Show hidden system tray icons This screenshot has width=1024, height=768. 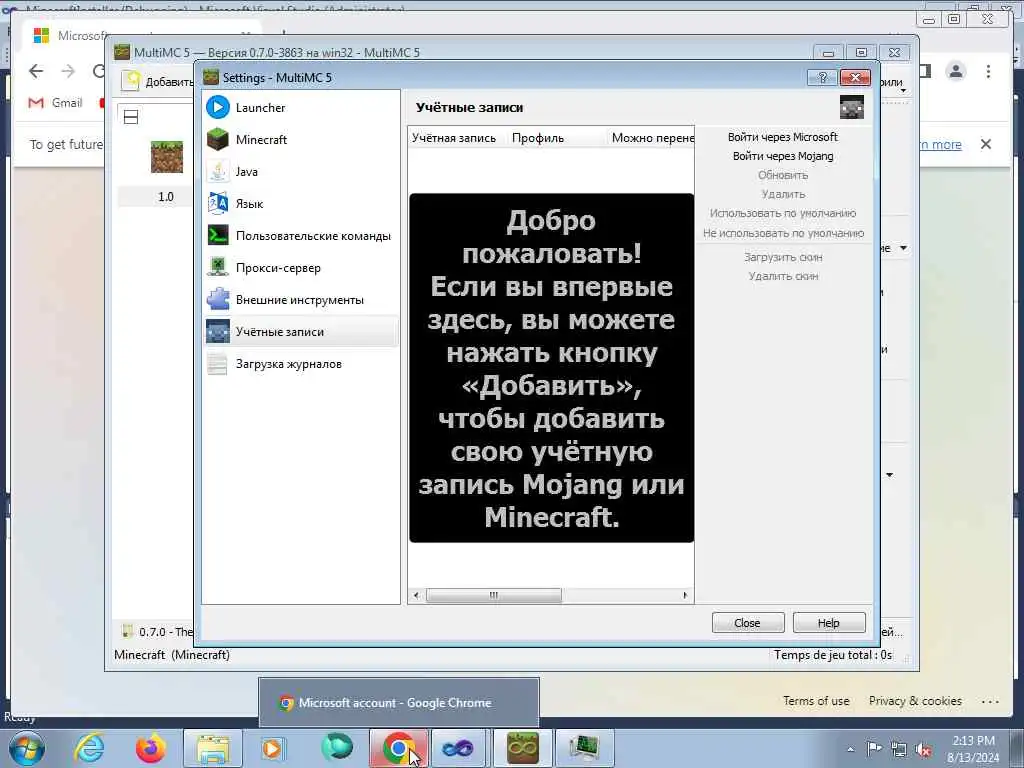(x=850, y=750)
